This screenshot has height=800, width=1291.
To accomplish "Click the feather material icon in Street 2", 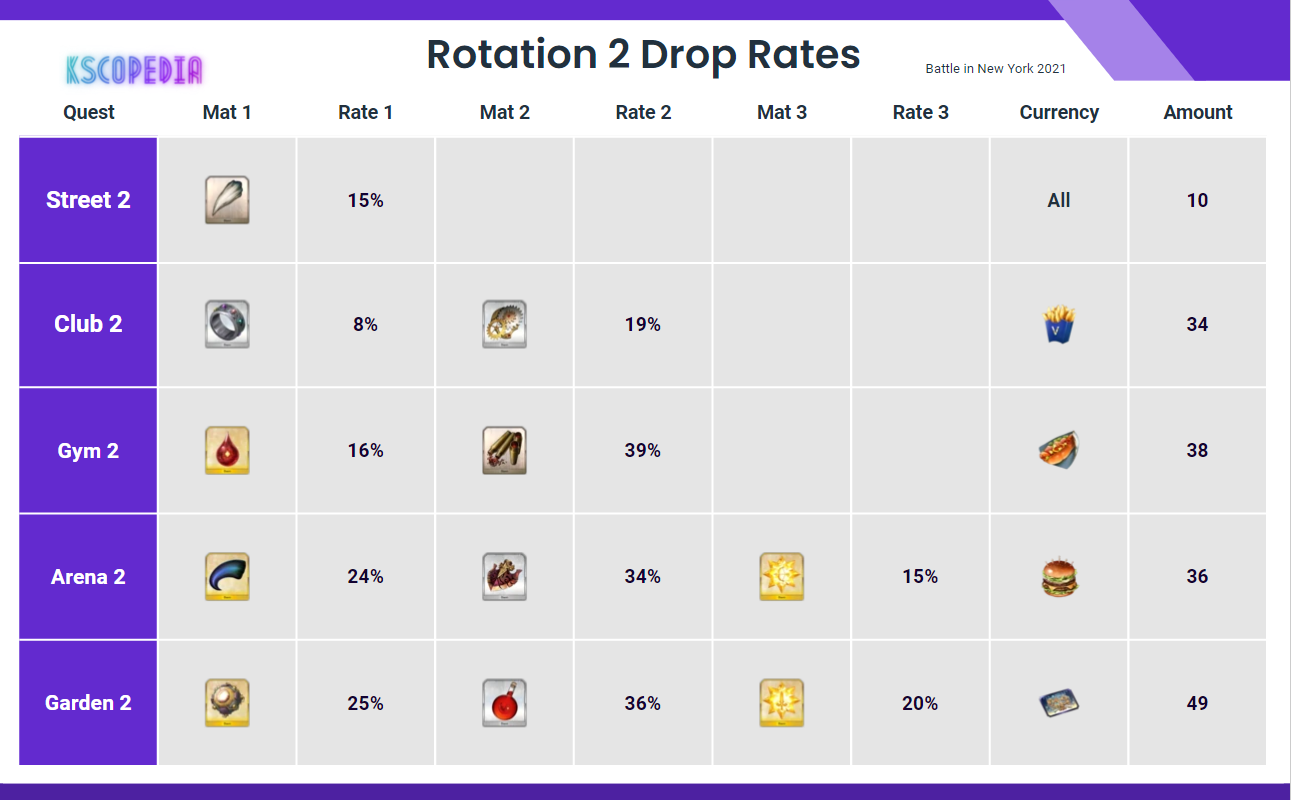I will [x=227, y=200].
